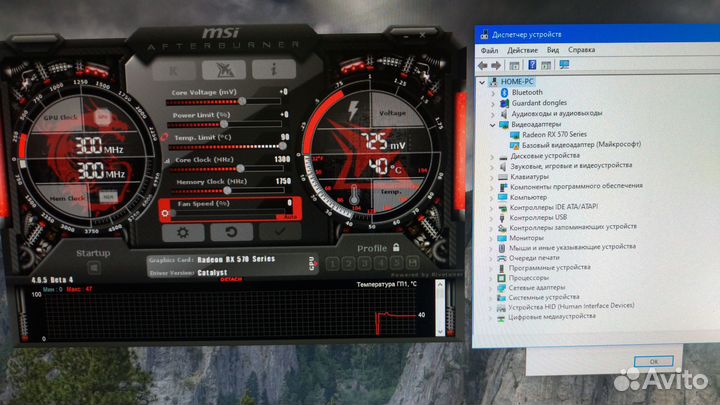The height and width of the screenshot is (405, 720).
Task: Click the Core Clock curve editor icon
Action: point(167,160)
